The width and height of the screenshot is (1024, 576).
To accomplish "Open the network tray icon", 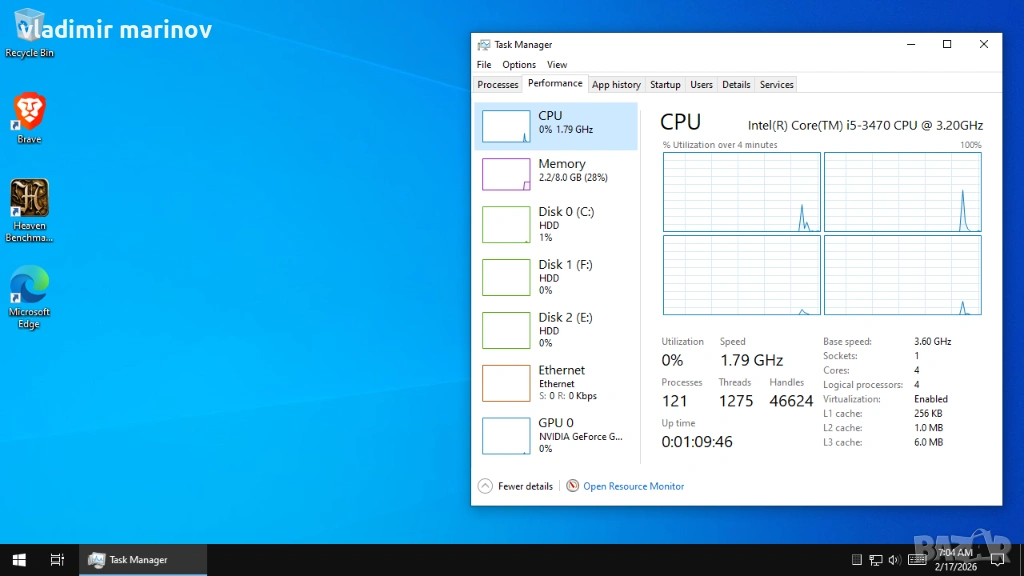I will click(x=875, y=560).
